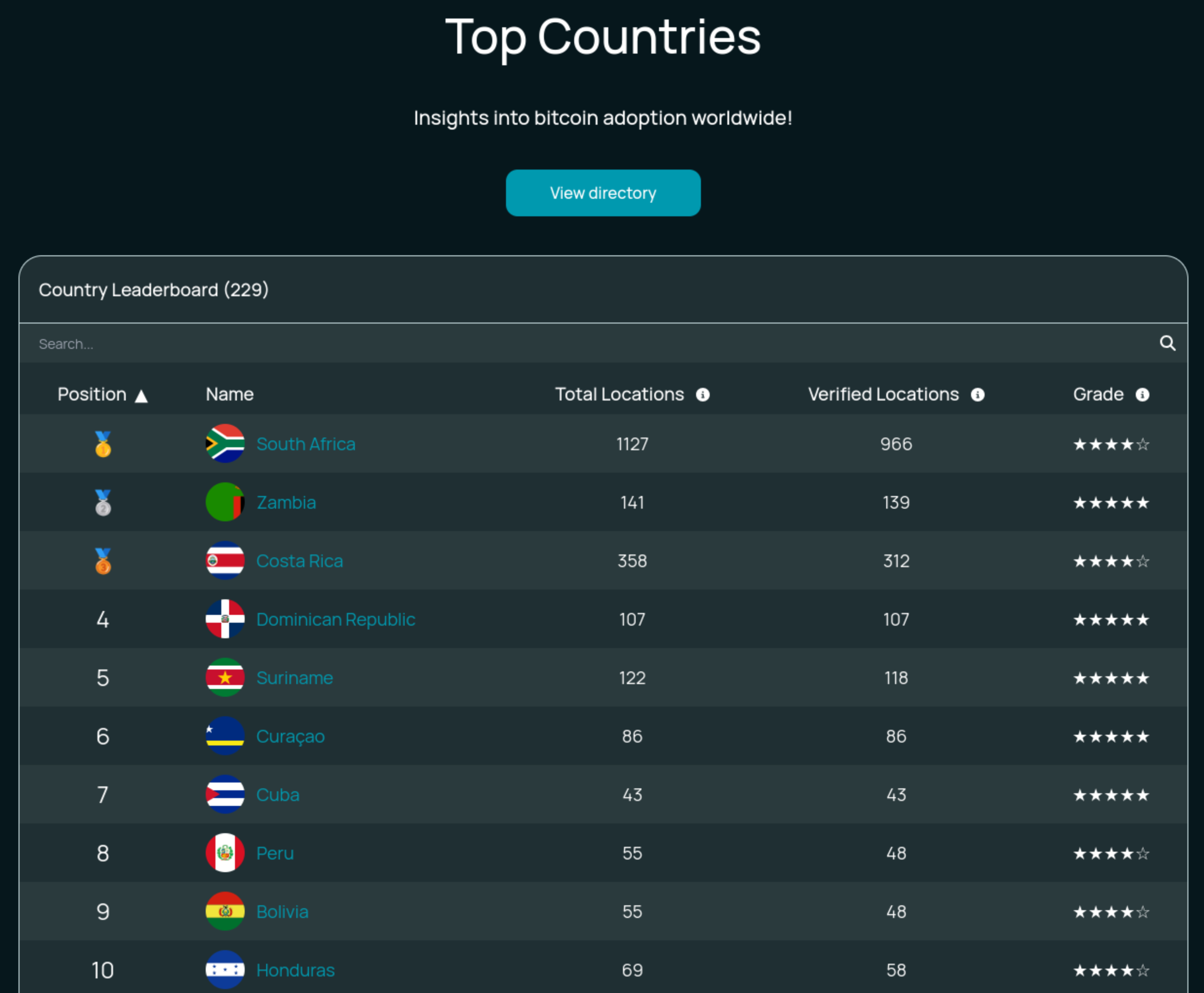Sort by Name column header
1204x993 pixels.
230,394
